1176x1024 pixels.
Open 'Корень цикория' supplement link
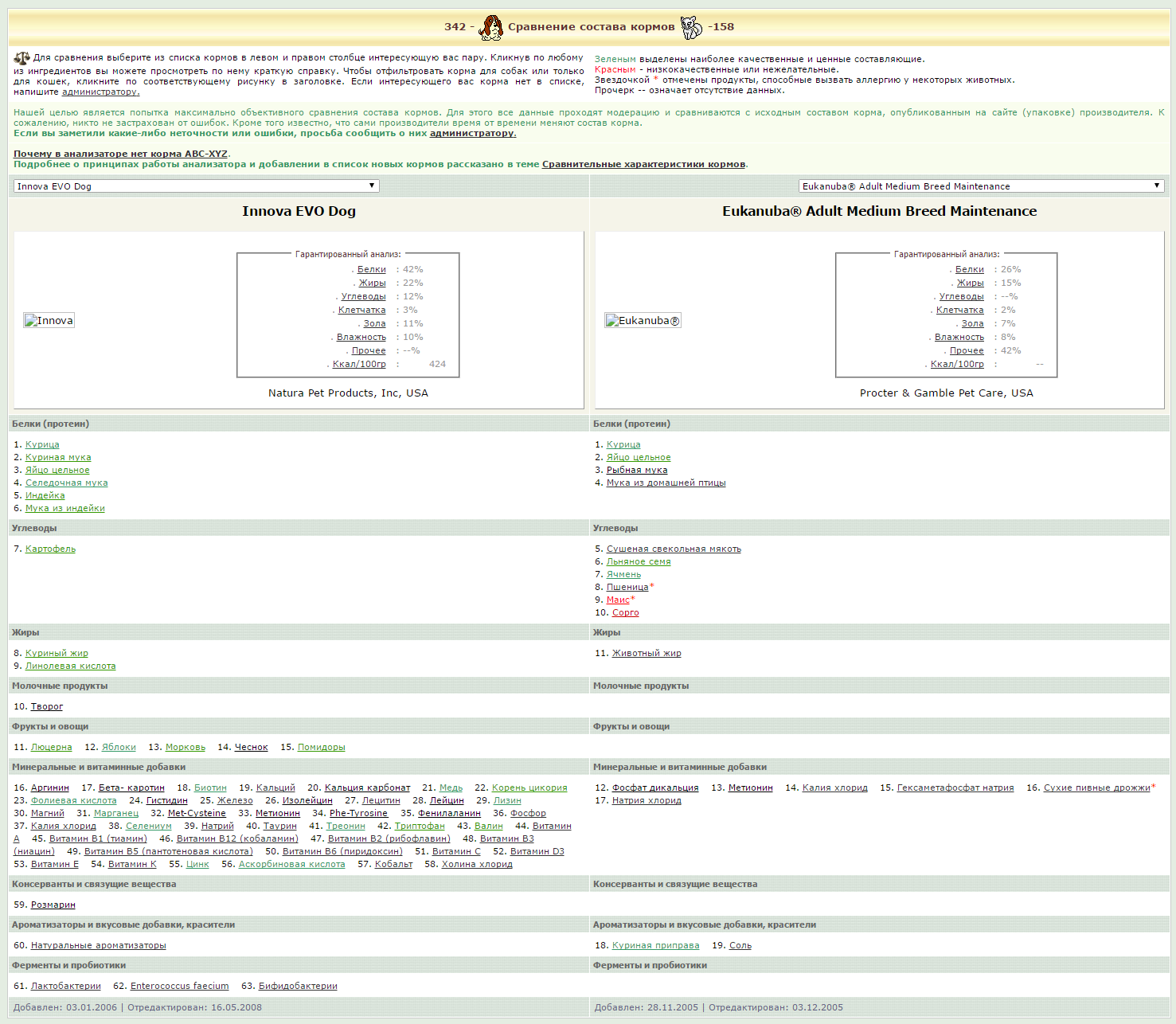coord(529,788)
